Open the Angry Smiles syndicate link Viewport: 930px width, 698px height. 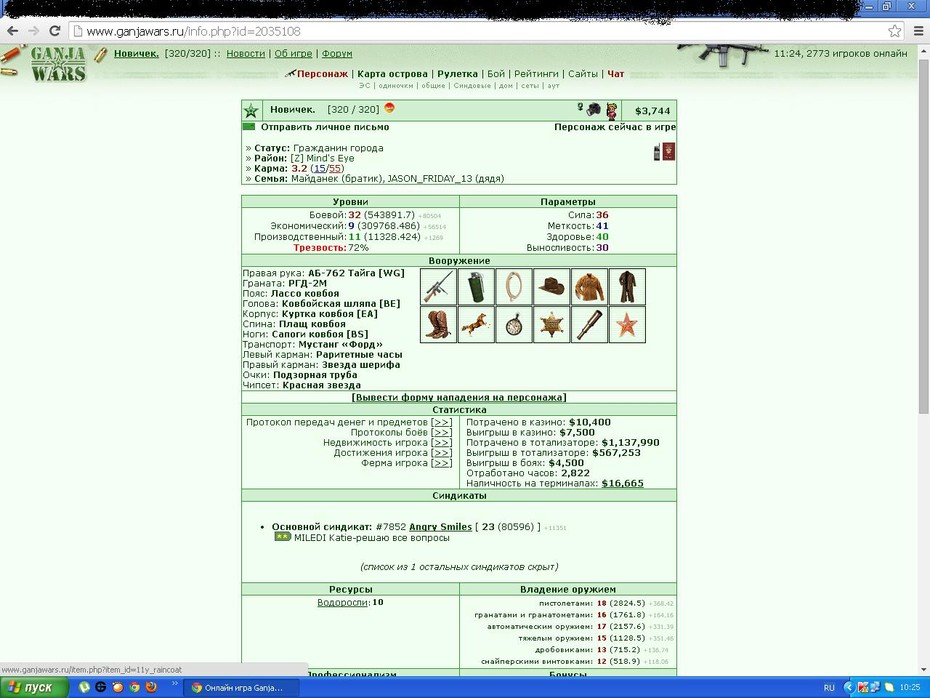pyautogui.click(x=441, y=527)
